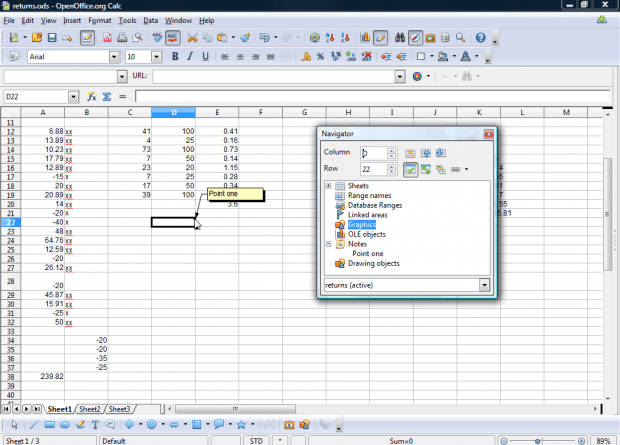
Task: Click the Paste icon
Action: pos(222,38)
